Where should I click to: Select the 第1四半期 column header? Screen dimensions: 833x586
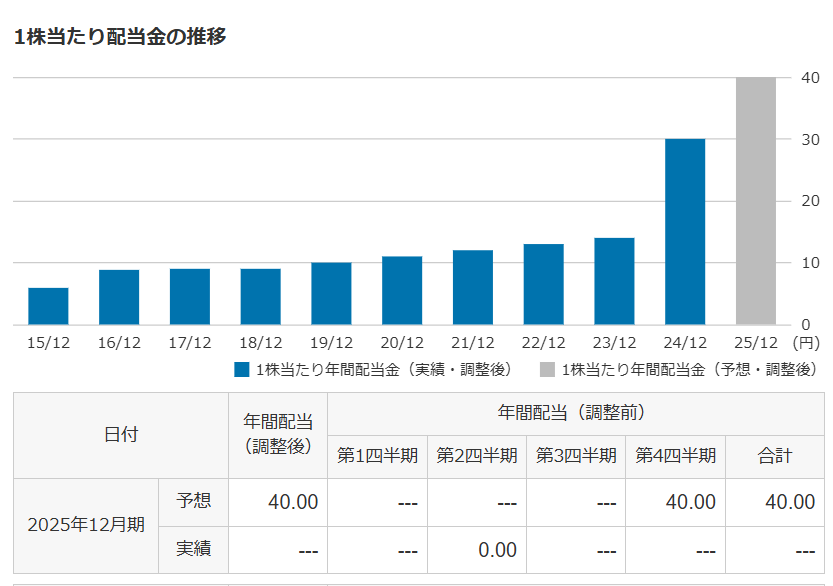click(x=377, y=456)
